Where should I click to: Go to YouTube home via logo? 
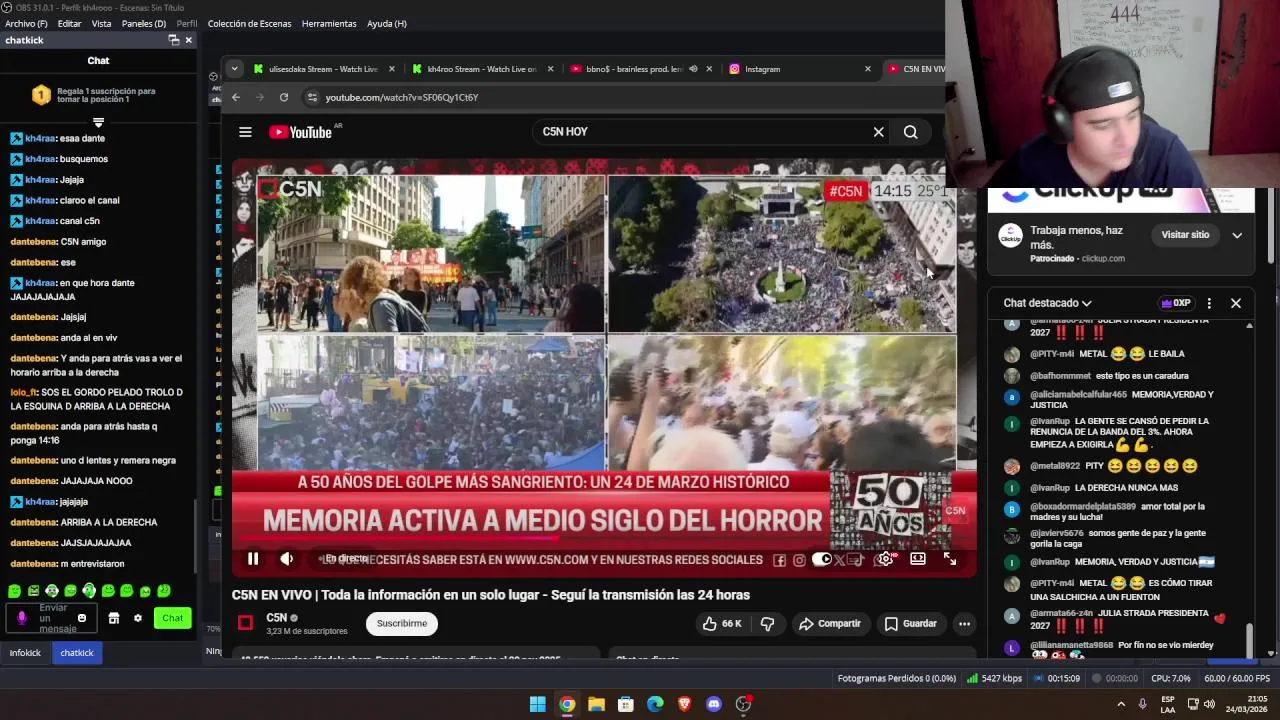[x=301, y=132]
